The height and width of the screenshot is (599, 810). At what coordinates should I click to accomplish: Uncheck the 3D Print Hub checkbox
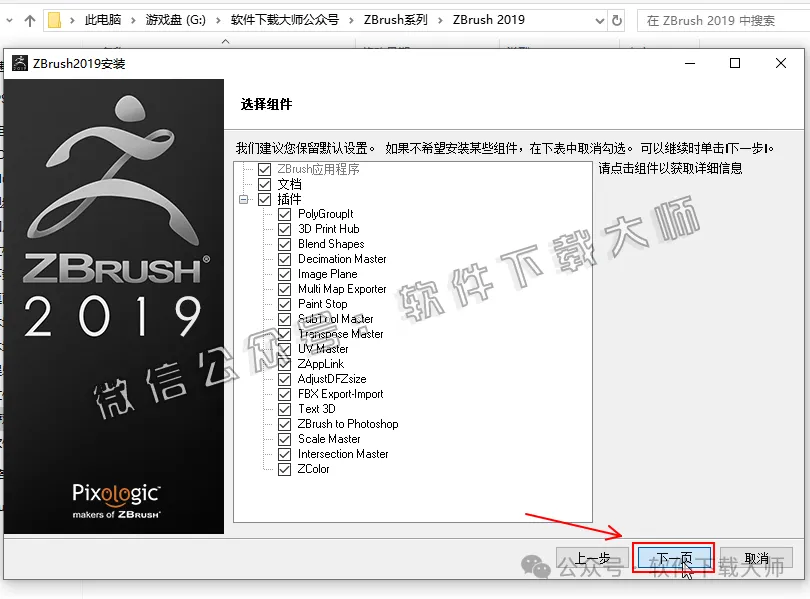coord(285,229)
